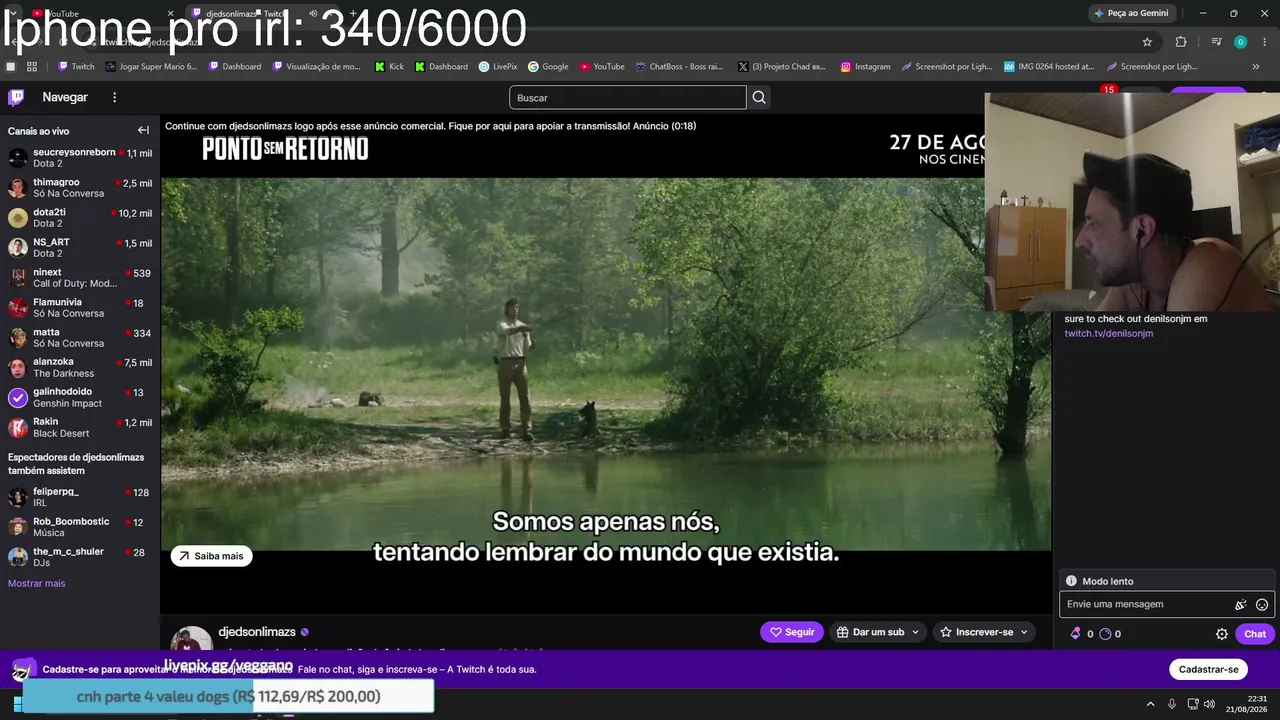Viewport: 1280px width, 720px height.
Task: Click the Buscar search field
Action: click(x=628, y=97)
